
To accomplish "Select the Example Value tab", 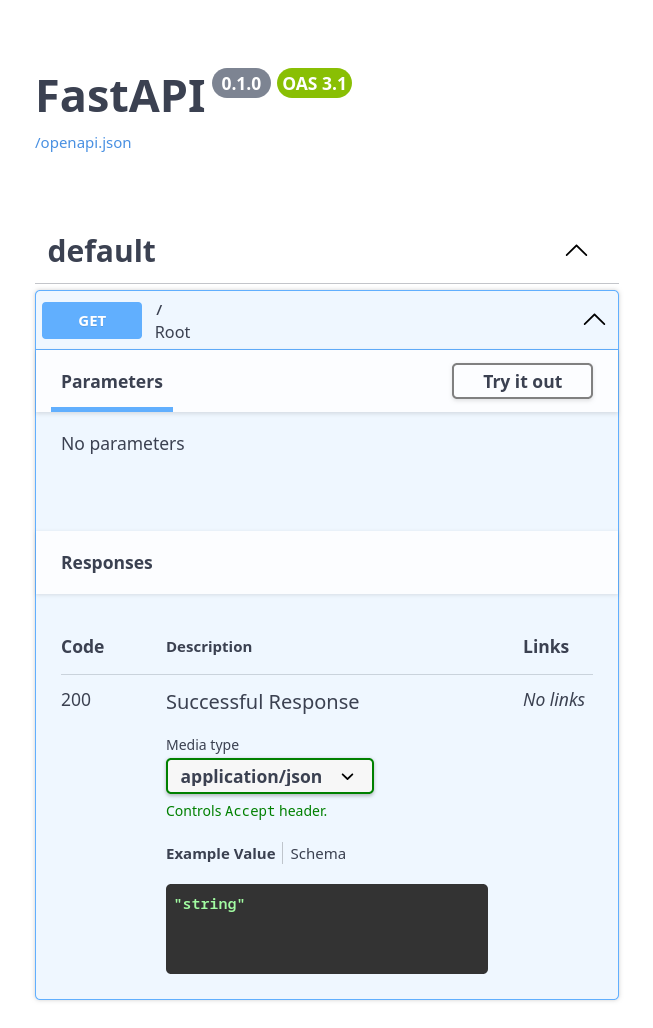I will coord(221,854).
